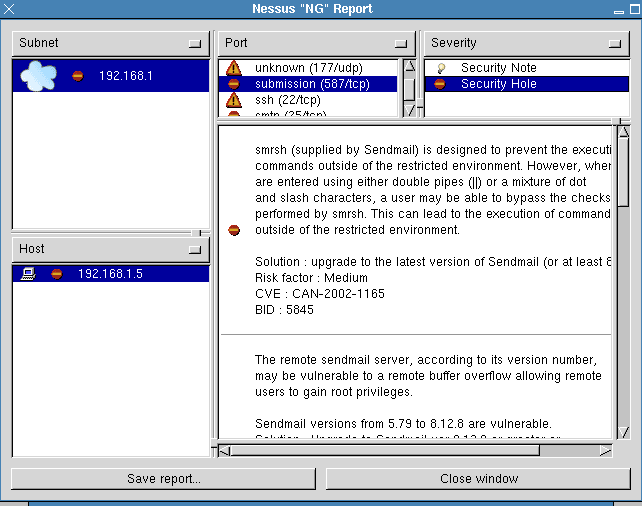Click pane splitter handle between Subnet and Host
The width and height of the screenshot is (642, 506).
pos(199,233)
